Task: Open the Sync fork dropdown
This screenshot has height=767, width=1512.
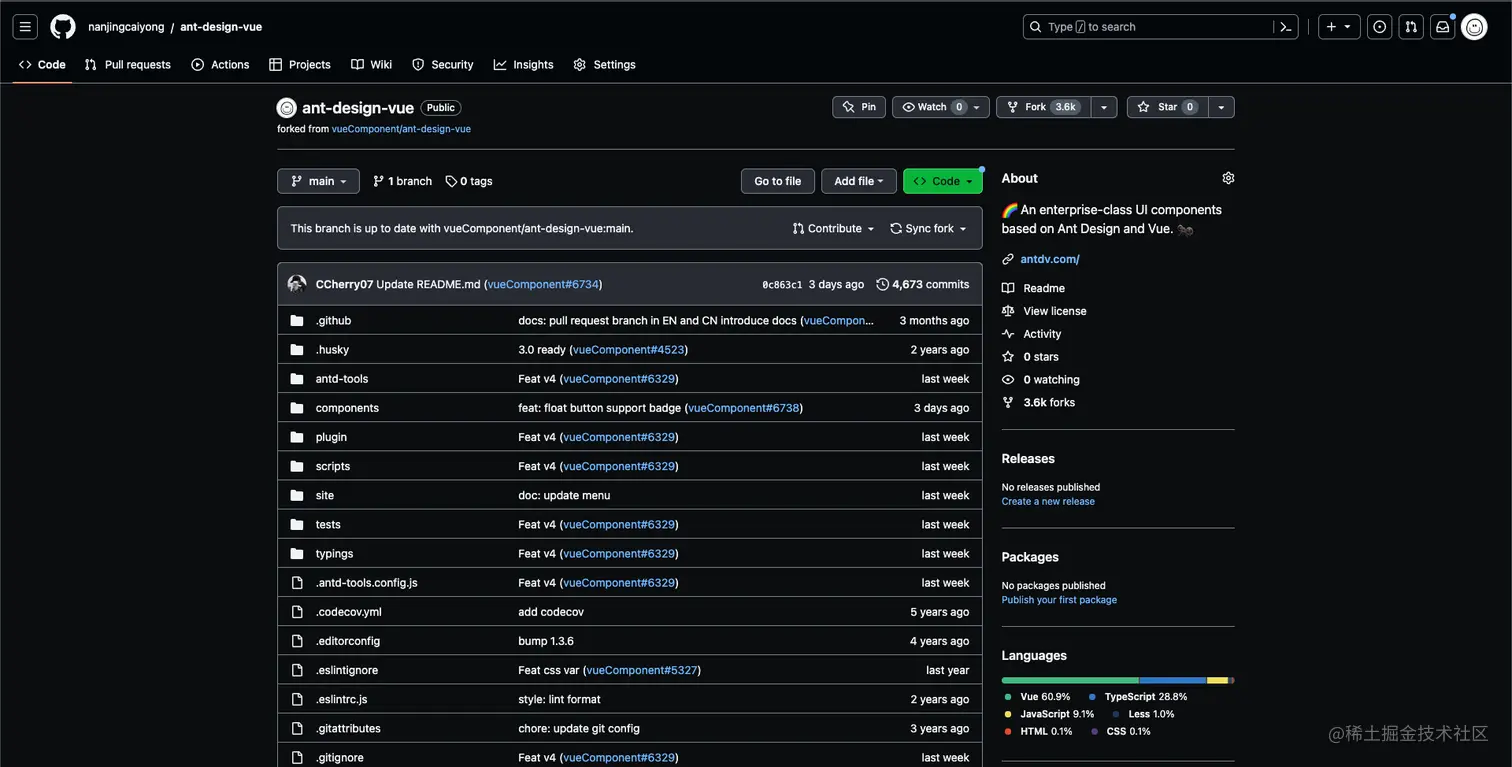Action: (x=929, y=228)
